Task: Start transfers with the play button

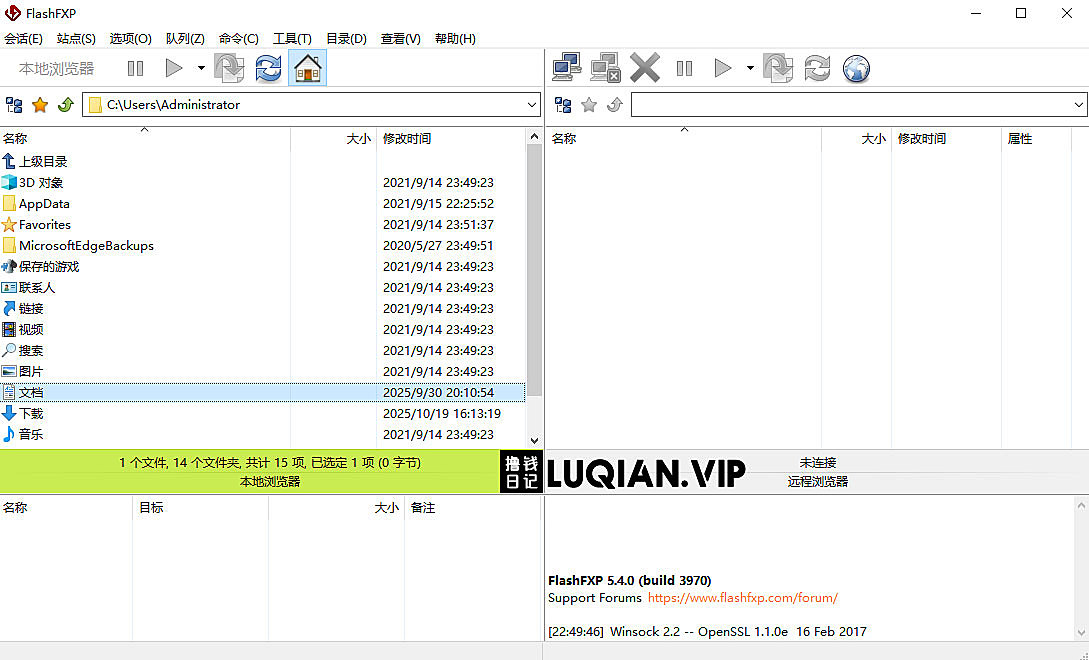Action: 173,68
